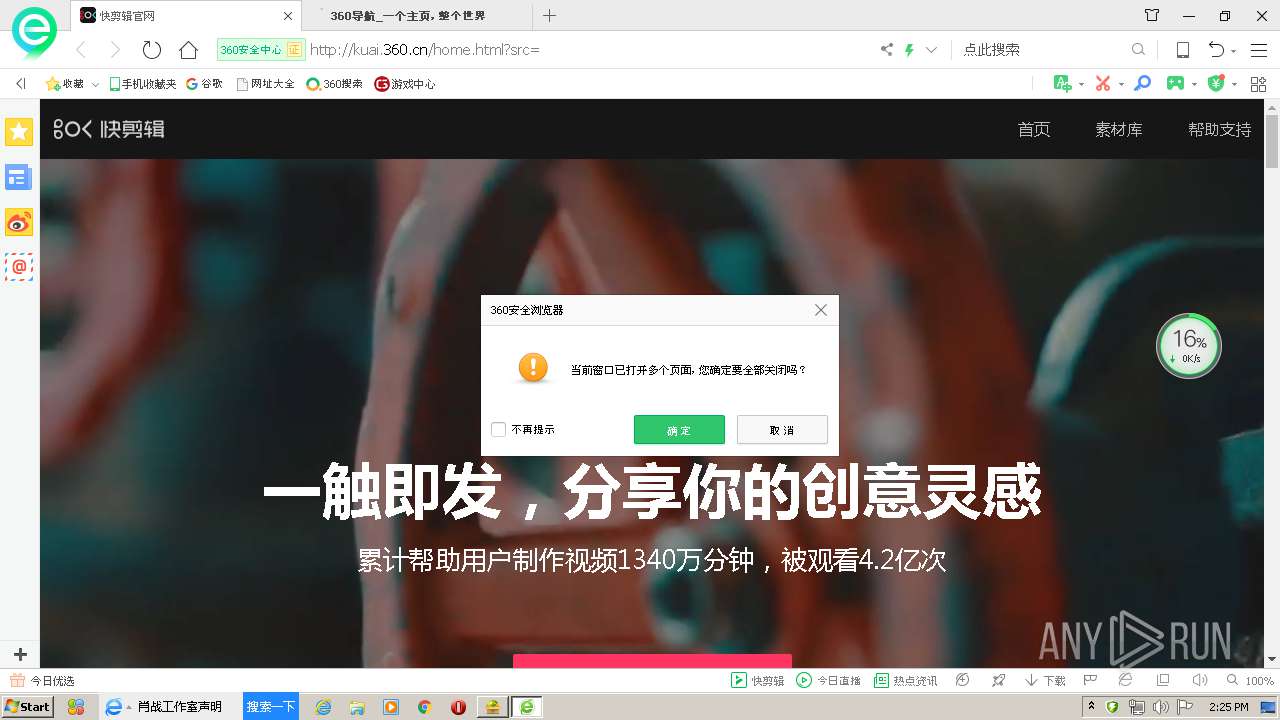Close the 360安全浏览器 dialog
Screen dimensions: 1280x720
[821, 310]
